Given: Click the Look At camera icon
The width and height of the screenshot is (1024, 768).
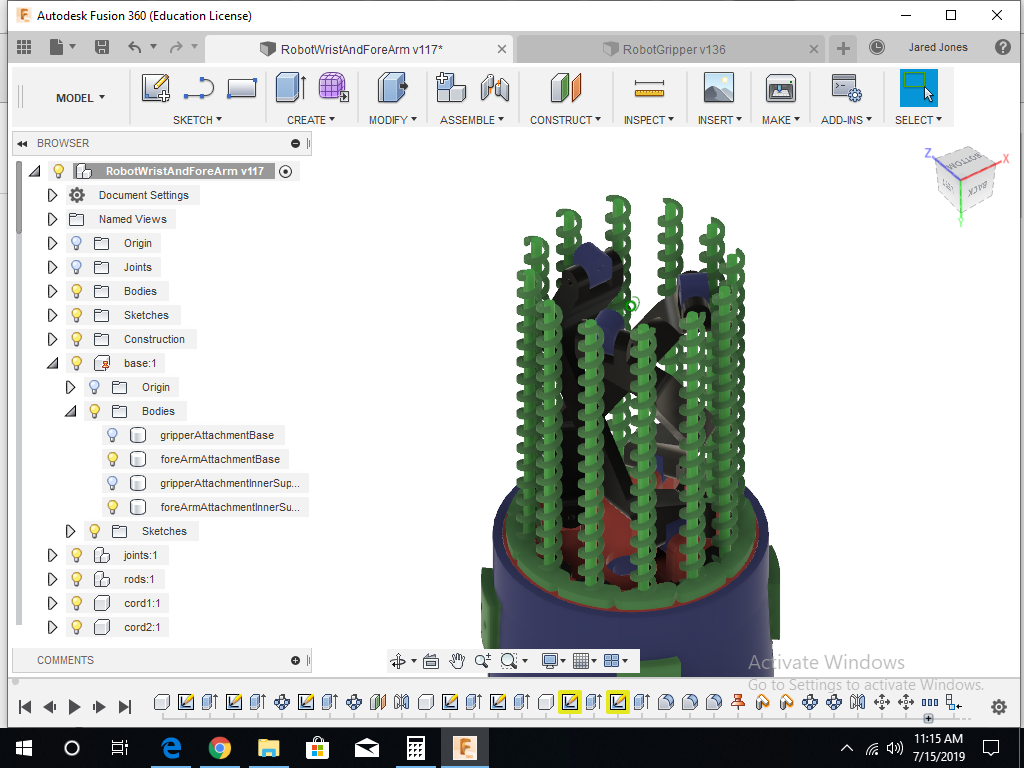Looking at the screenshot, I should tap(430, 662).
